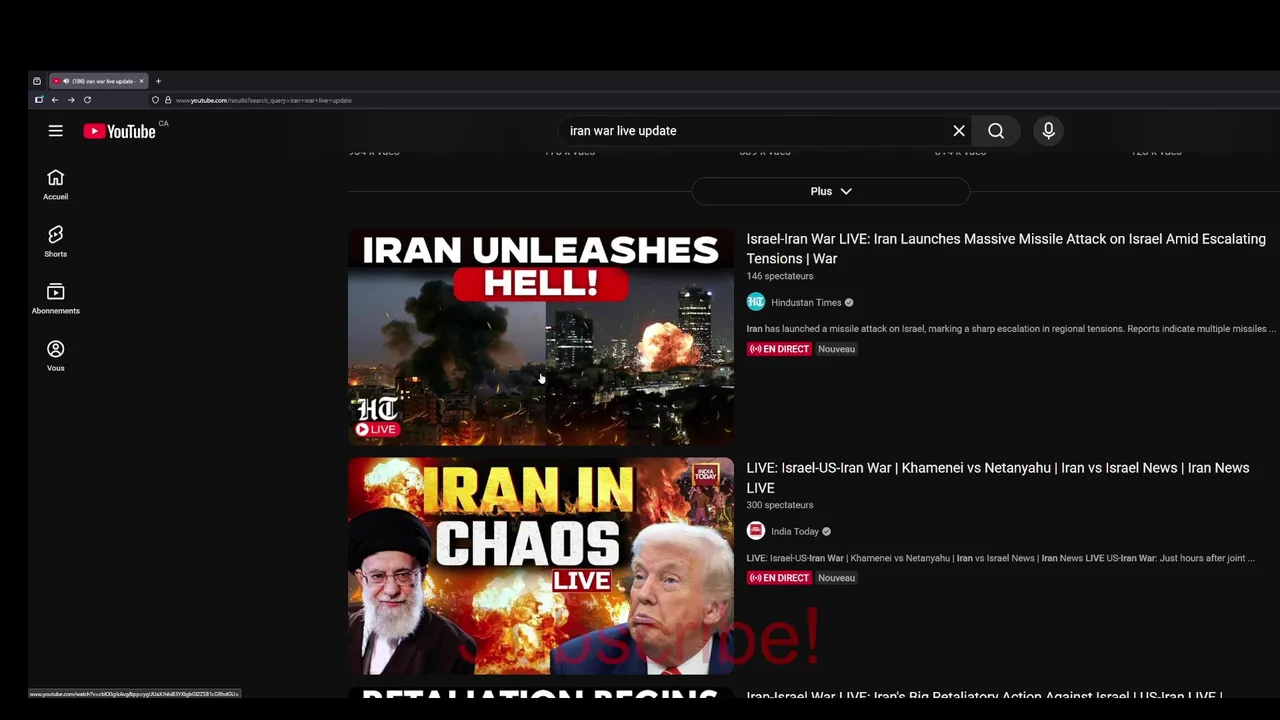Open the 'IRAN IN CHAOS' live thumbnail
The height and width of the screenshot is (720, 1280).
pos(541,566)
